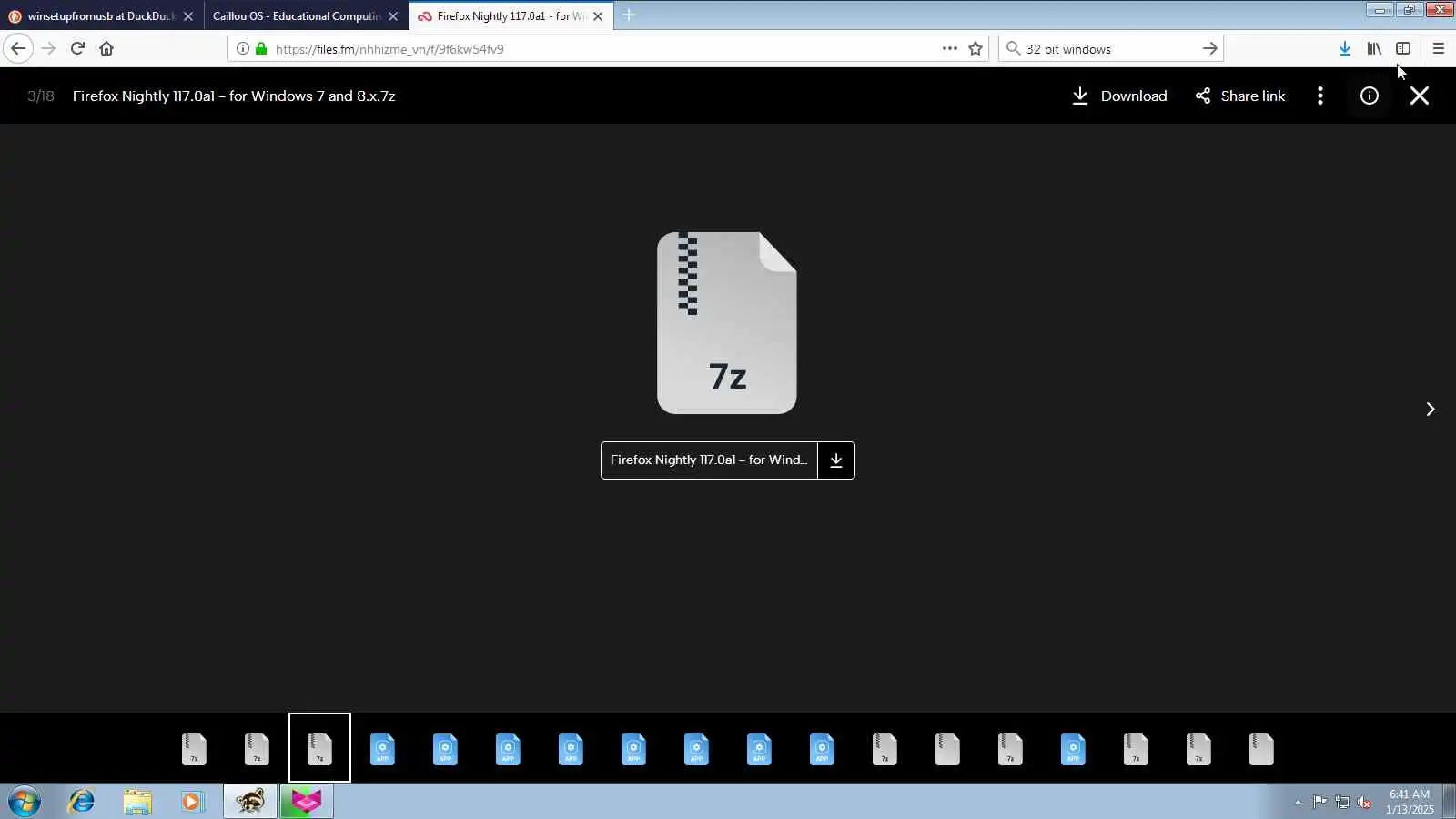Viewport: 1456px width, 819px height.
Task: Click the pink app icon on taskbar
Action: coord(307,802)
